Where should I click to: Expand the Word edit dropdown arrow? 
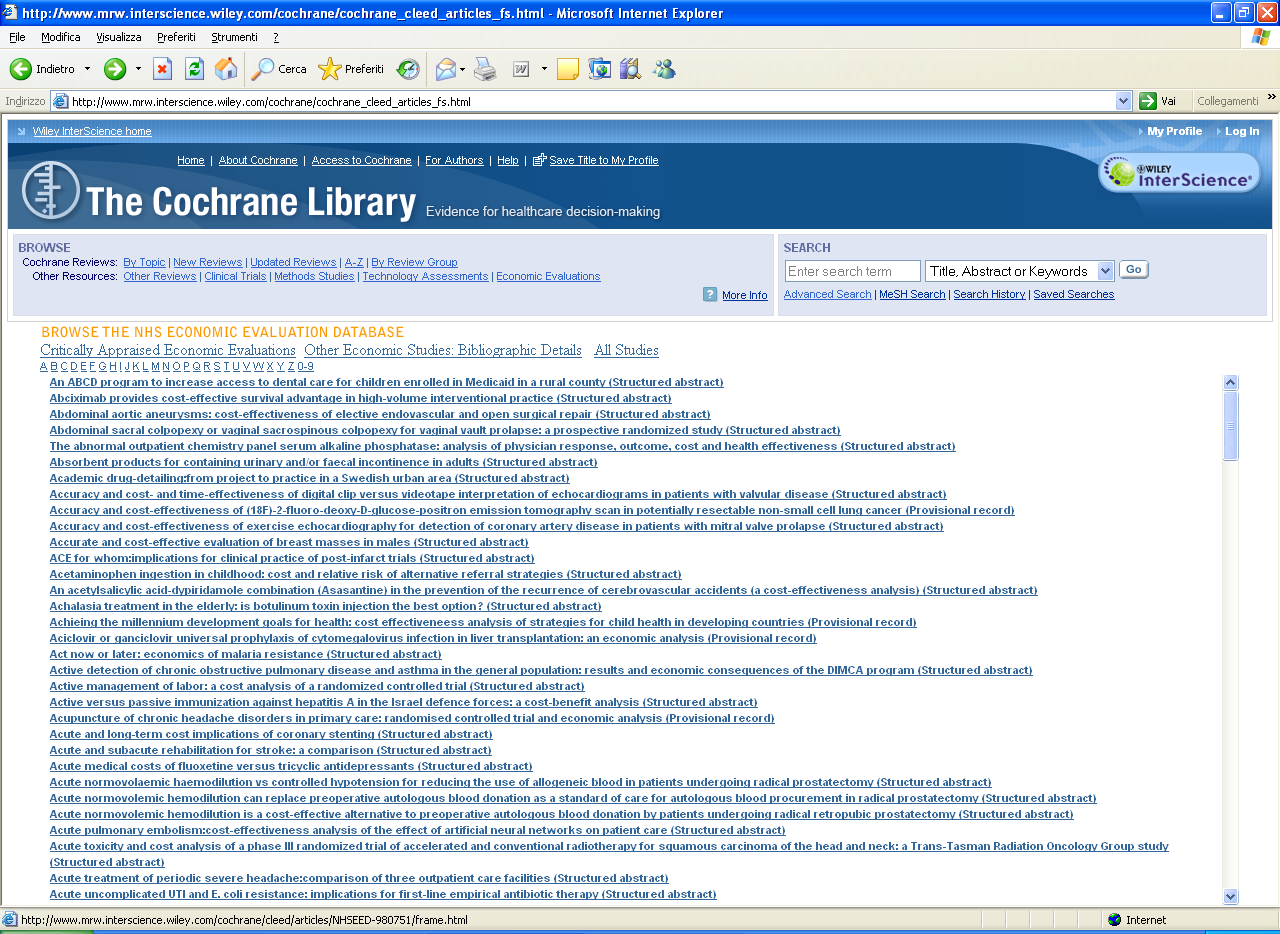pos(544,69)
